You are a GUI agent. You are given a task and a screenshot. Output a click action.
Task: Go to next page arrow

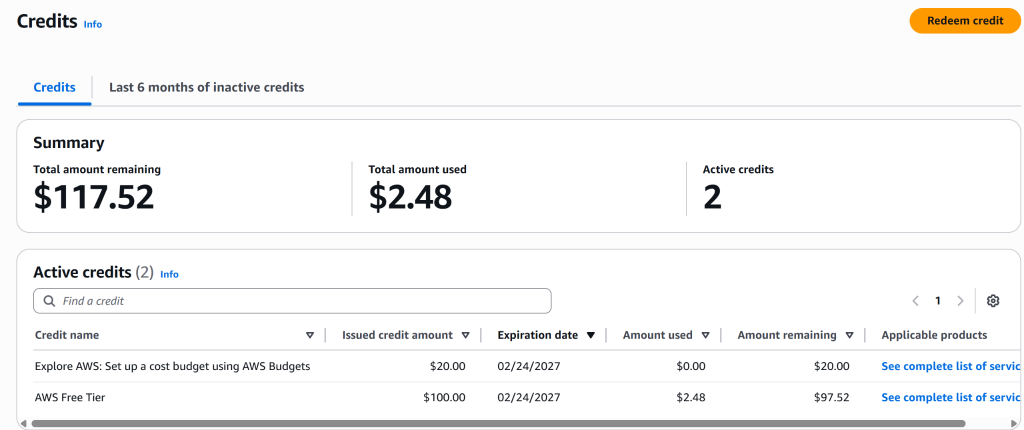960,301
